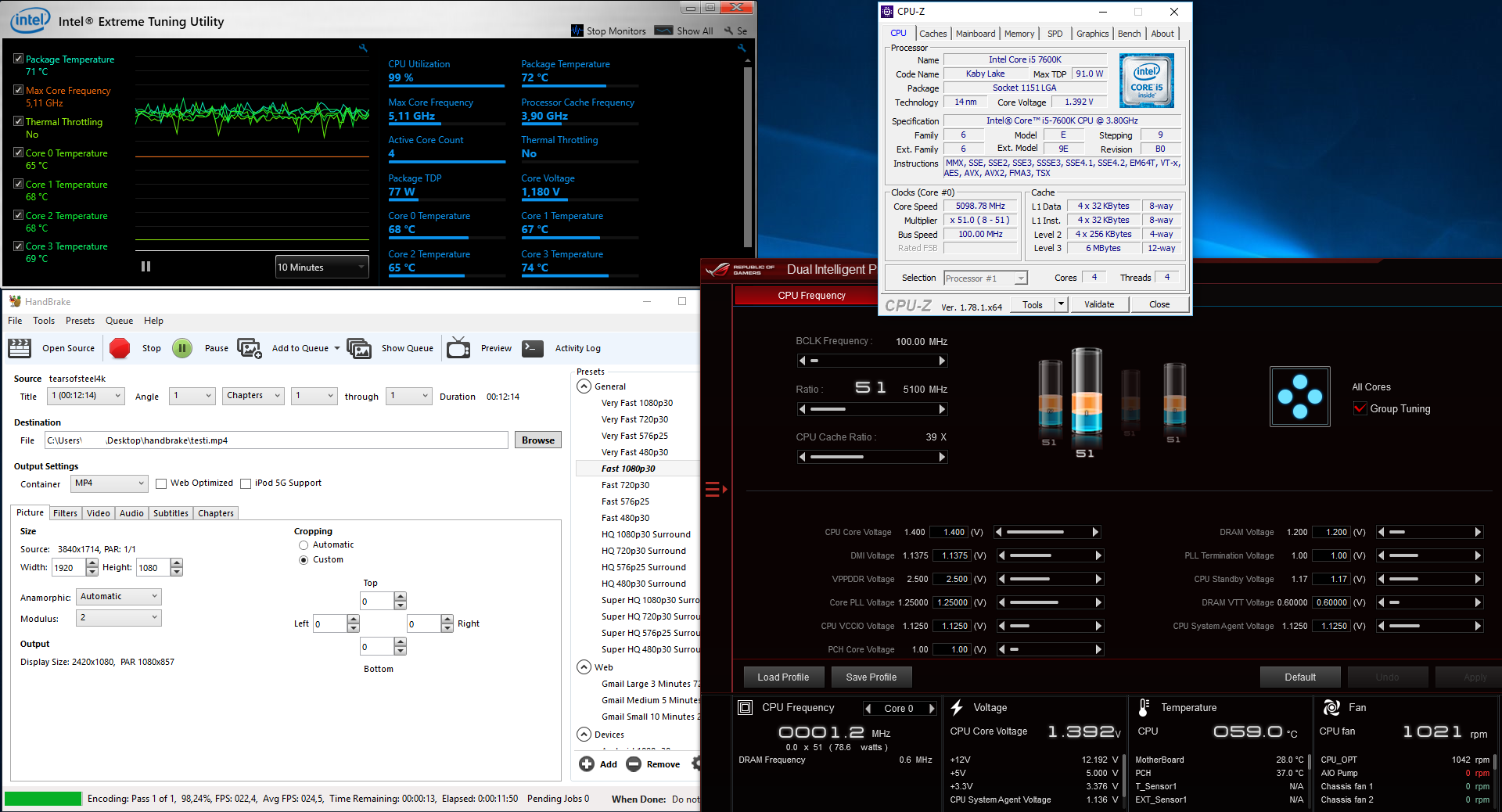The height and width of the screenshot is (812, 1502).
Task: Switch to next core in CPU Frequency panel
Action: pyautogui.click(x=932, y=709)
